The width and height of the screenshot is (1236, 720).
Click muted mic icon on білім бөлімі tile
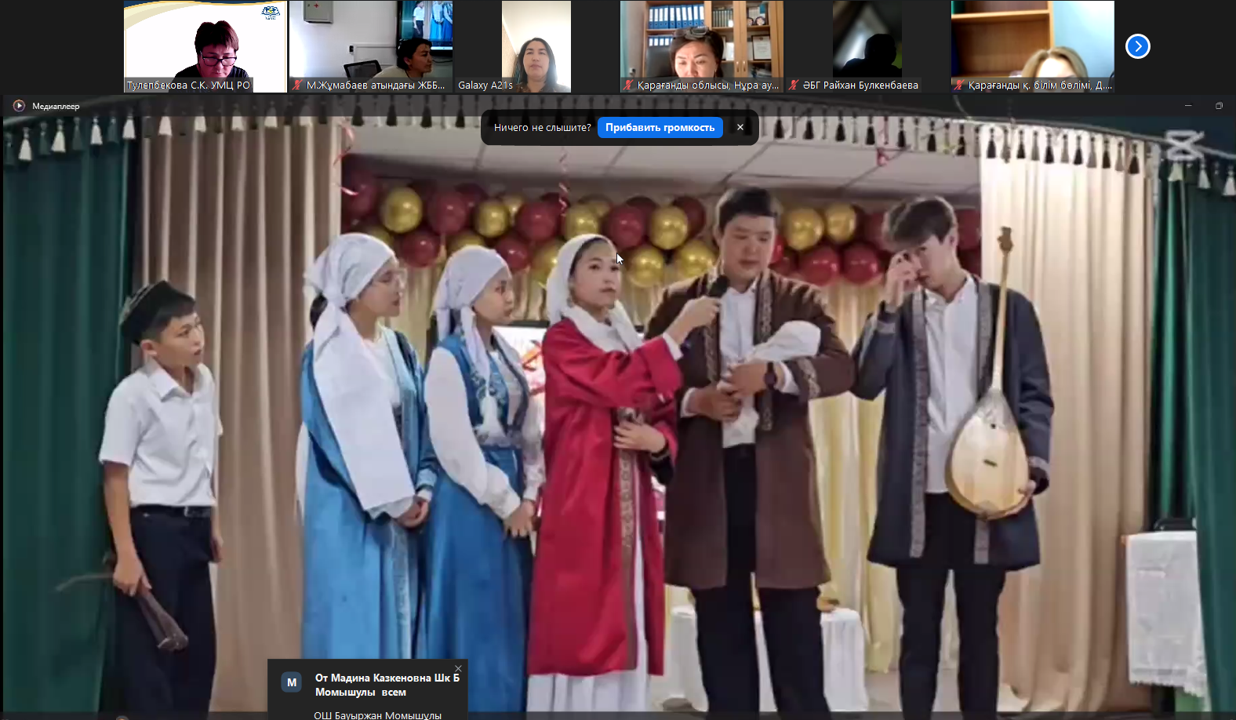coord(959,86)
